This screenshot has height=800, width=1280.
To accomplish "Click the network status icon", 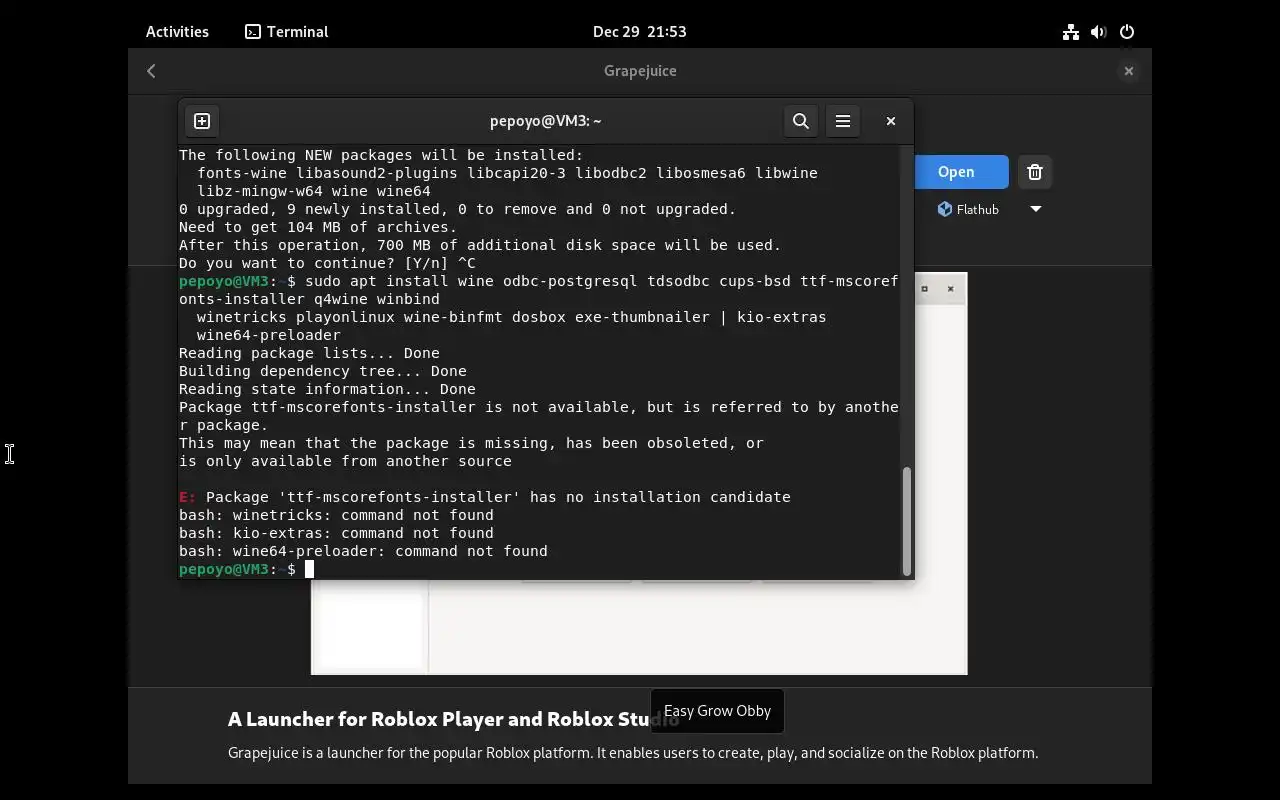I will pyautogui.click(x=1071, y=32).
